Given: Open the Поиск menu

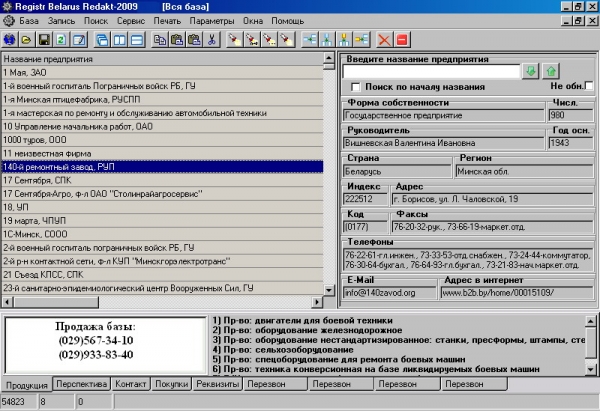Looking at the screenshot, I should pos(96,21).
